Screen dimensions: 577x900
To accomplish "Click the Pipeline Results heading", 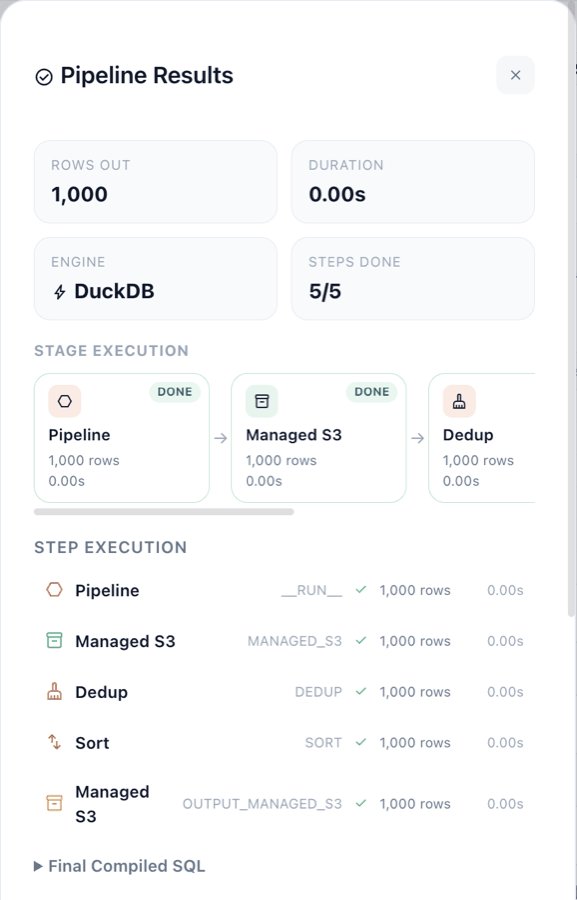I will pyautogui.click(x=147, y=76).
